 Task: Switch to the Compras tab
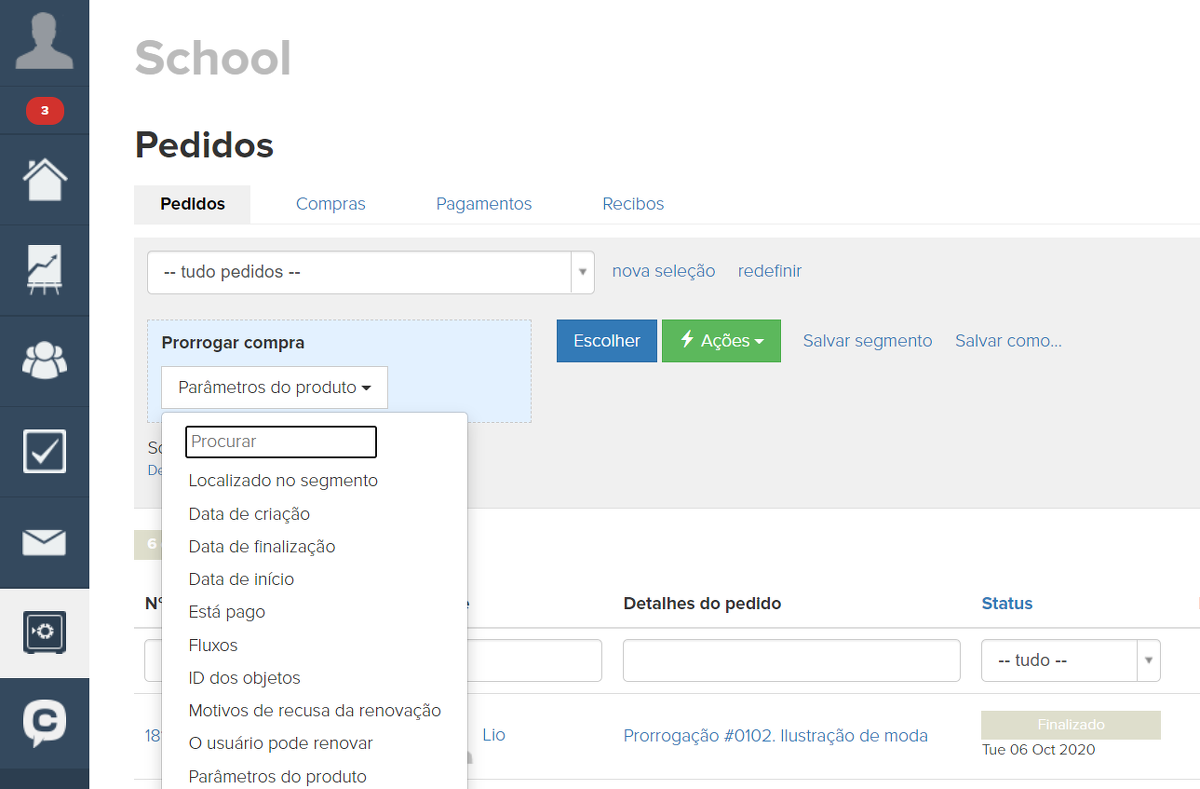[330, 204]
